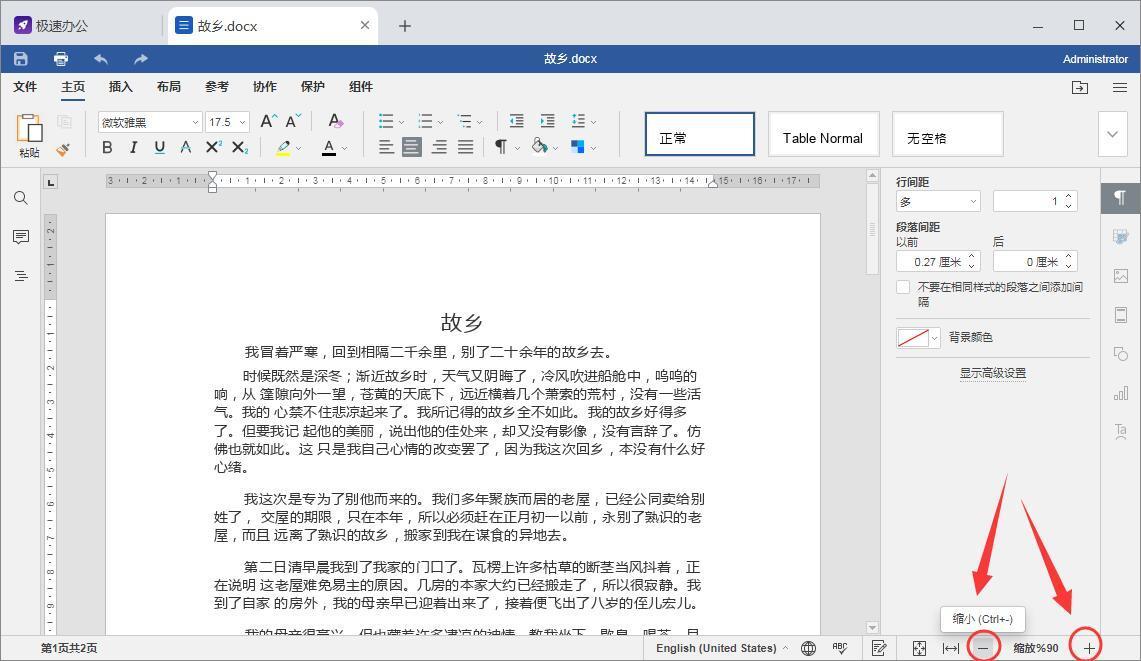1141x661 pixels.
Task: Click the 背景颜色 background color swatch
Action: (x=916, y=337)
